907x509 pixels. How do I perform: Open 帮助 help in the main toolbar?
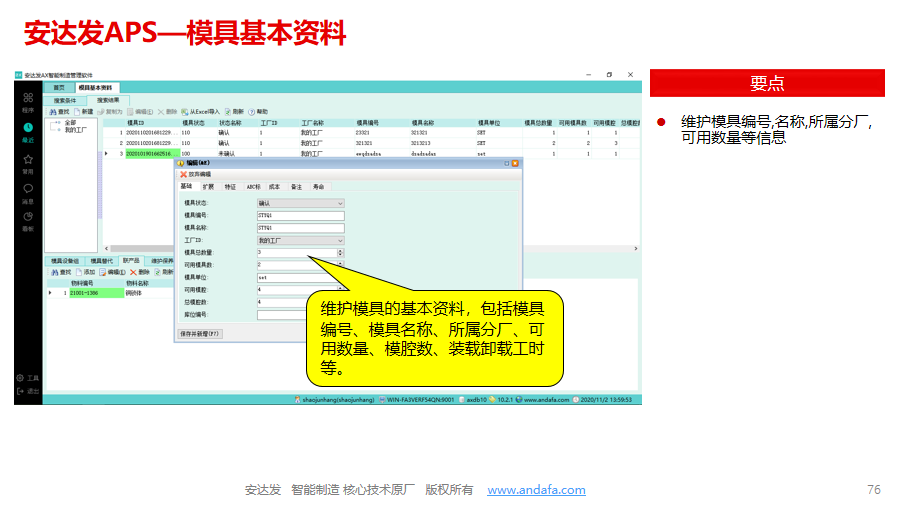[x=258, y=112]
